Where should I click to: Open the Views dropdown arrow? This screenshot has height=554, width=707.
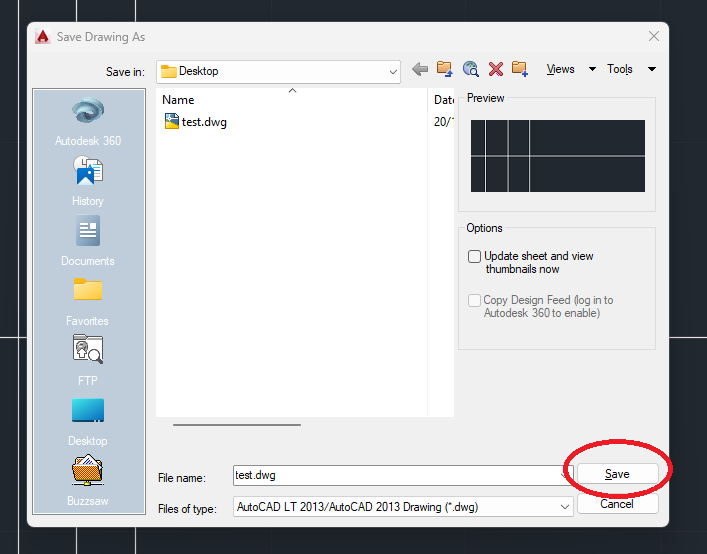(592, 69)
